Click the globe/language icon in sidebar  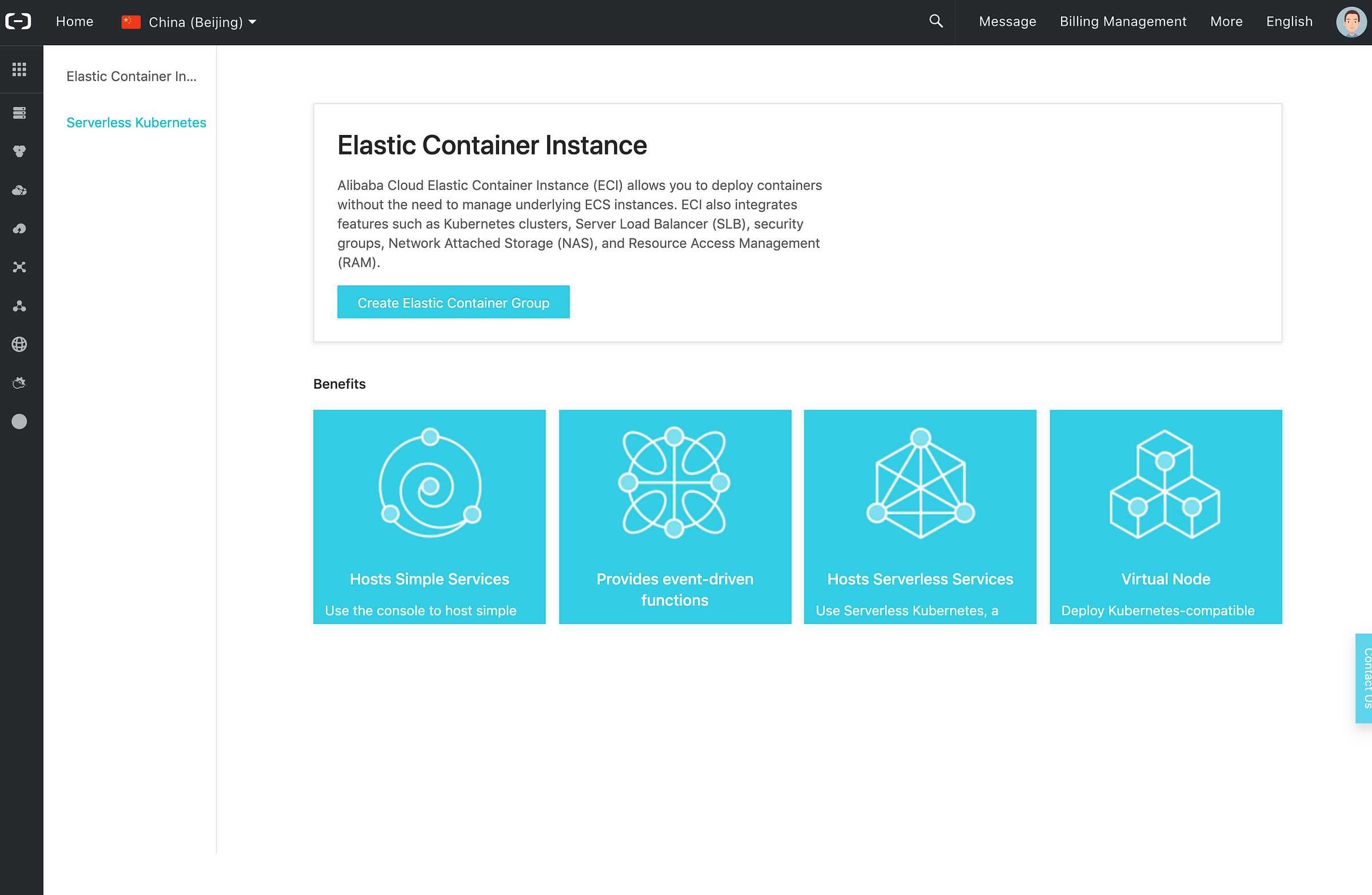(19, 345)
